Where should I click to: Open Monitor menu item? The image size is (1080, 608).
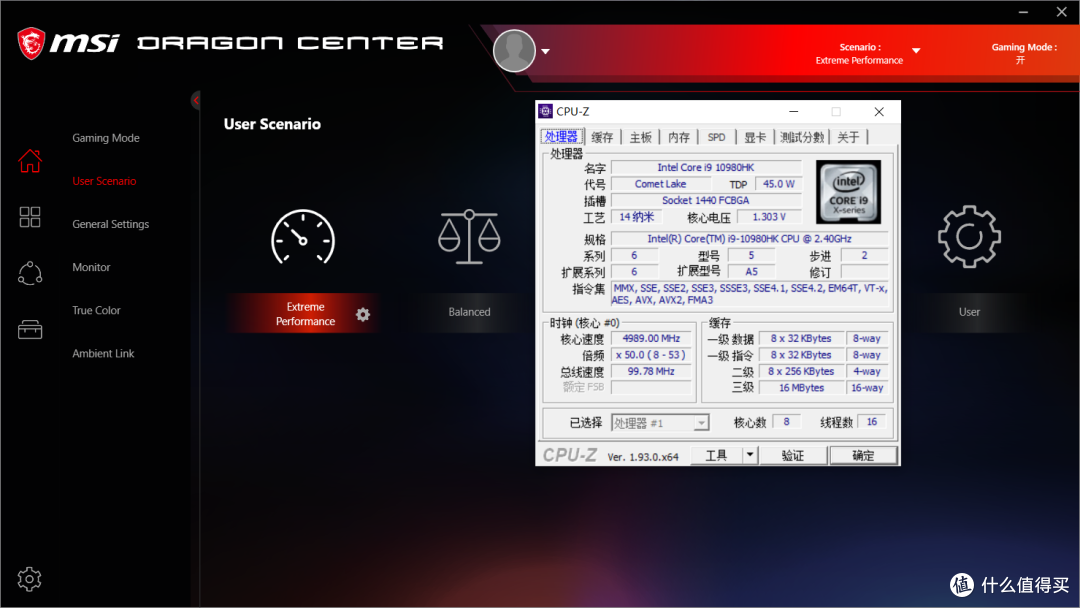[x=92, y=267]
